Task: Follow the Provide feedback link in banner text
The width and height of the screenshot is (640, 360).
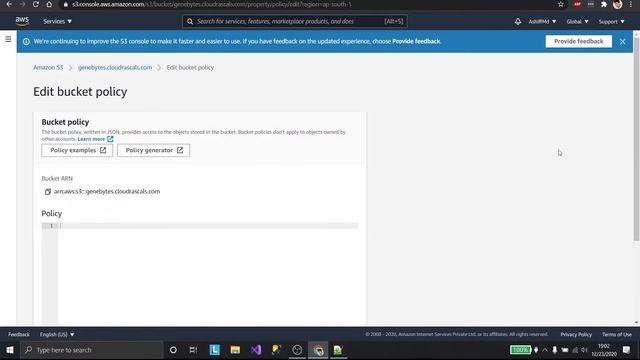Action: click(416, 41)
